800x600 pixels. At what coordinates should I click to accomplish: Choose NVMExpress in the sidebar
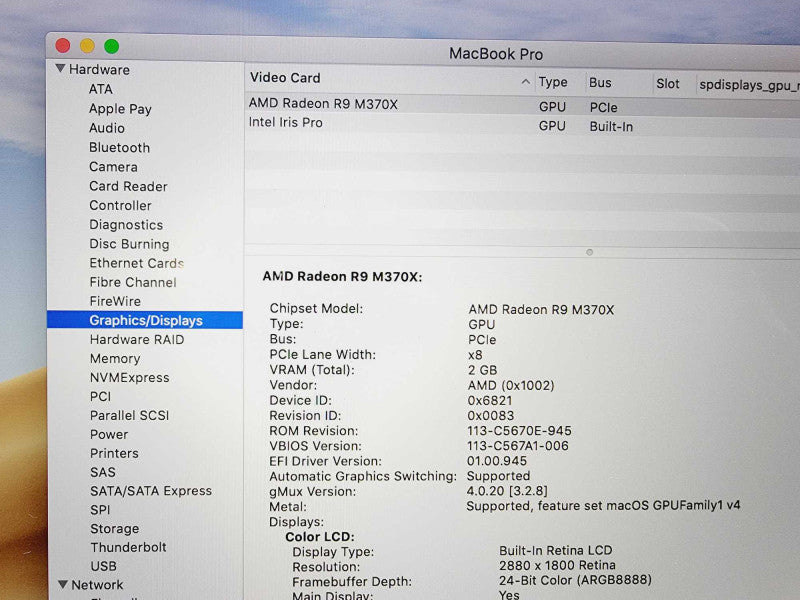point(130,378)
